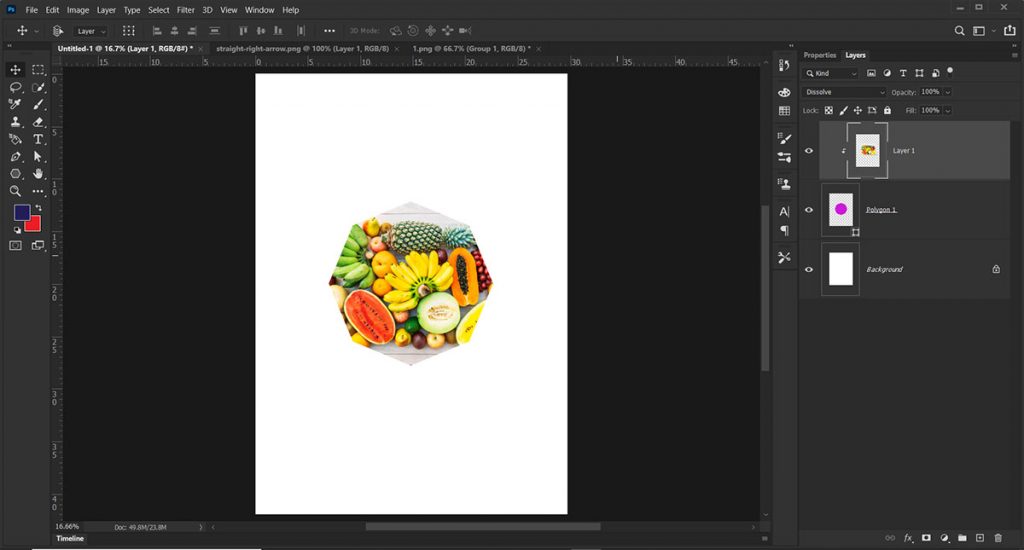Image resolution: width=1024 pixels, height=550 pixels.
Task: Select the Polygon shape tool
Action: (x=15, y=174)
